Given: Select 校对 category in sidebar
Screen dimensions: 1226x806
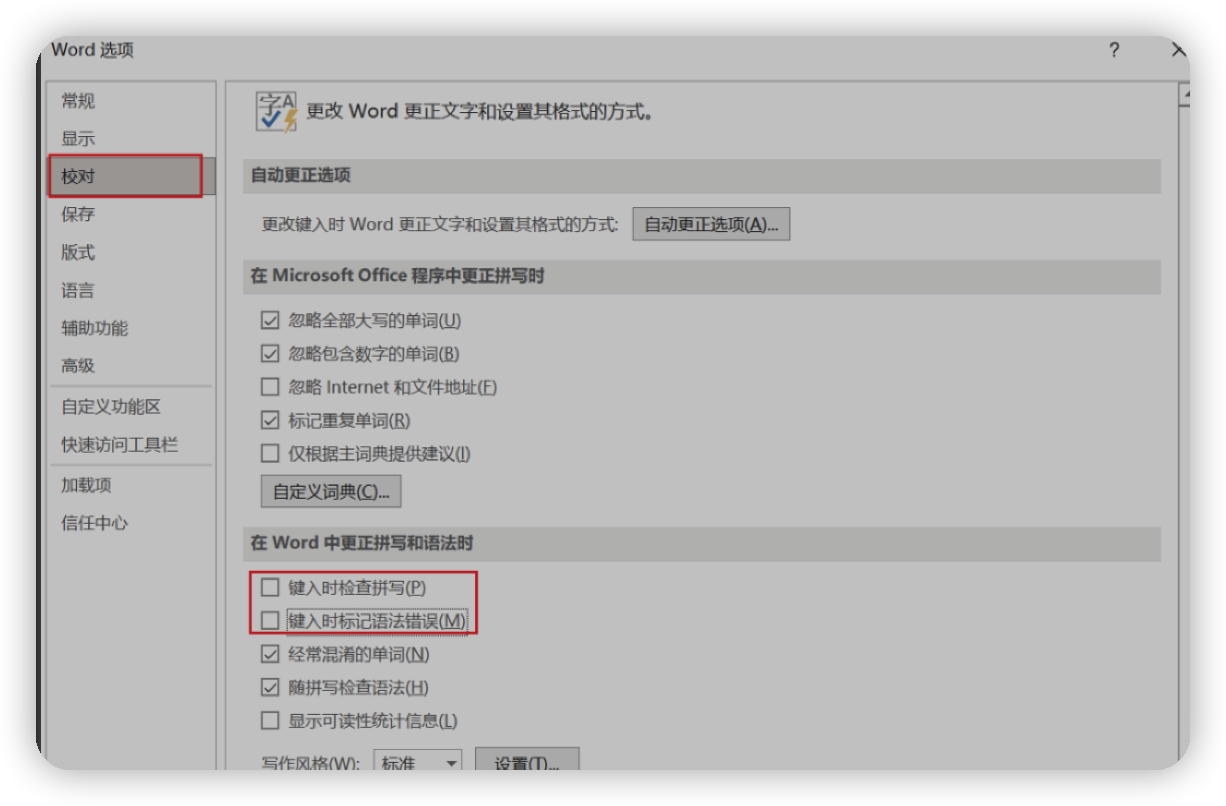Looking at the screenshot, I should click(x=126, y=176).
